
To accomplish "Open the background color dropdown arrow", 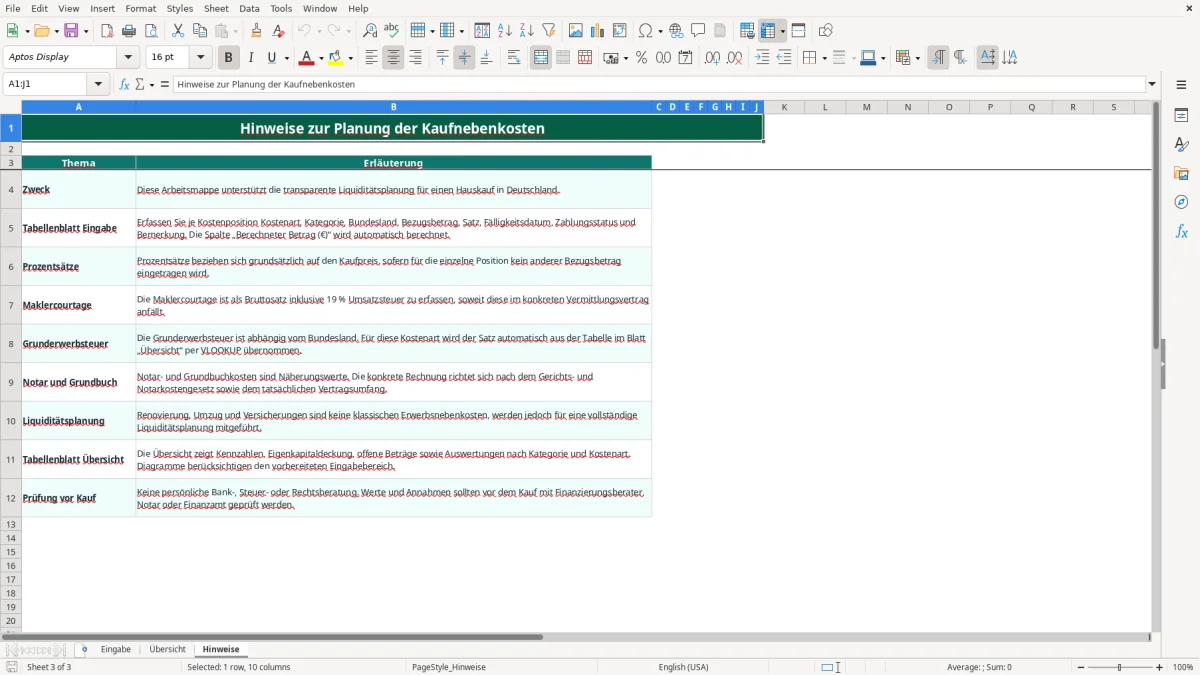I will coord(350,58).
